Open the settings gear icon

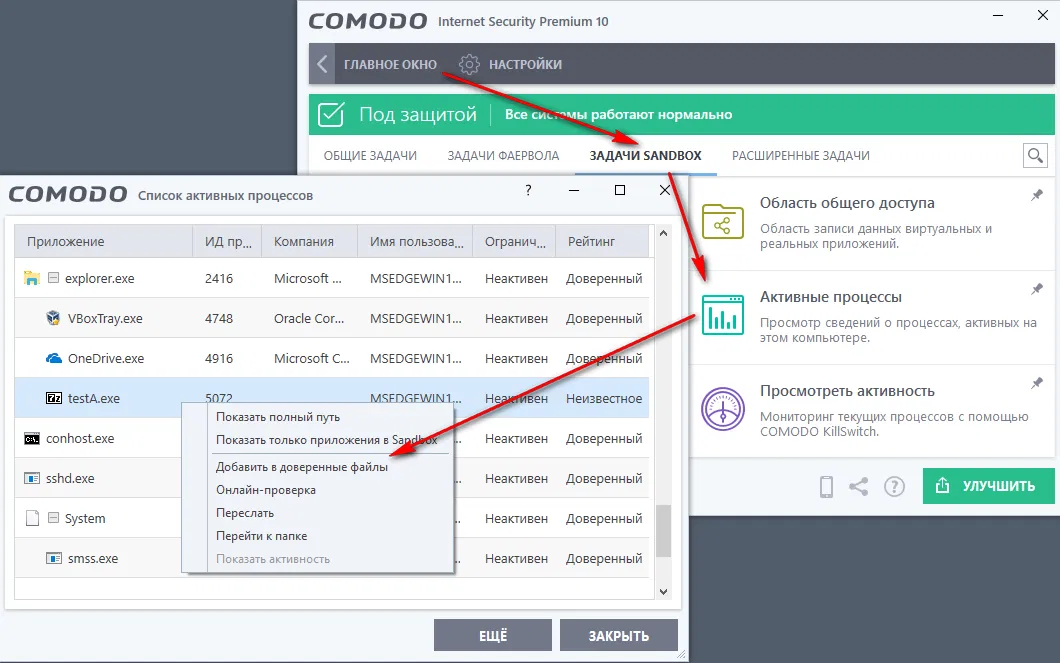pyautogui.click(x=469, y=64)
